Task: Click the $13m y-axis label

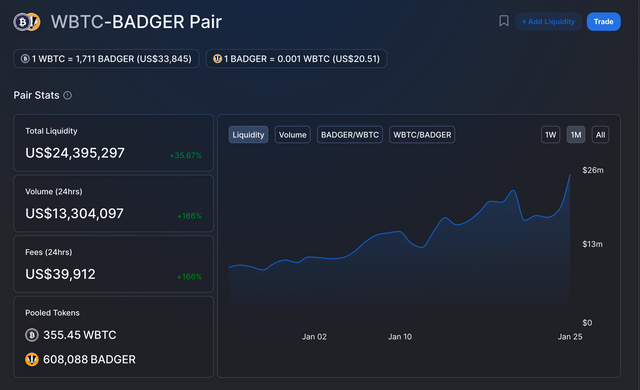Action: click(x=592, y=244)
